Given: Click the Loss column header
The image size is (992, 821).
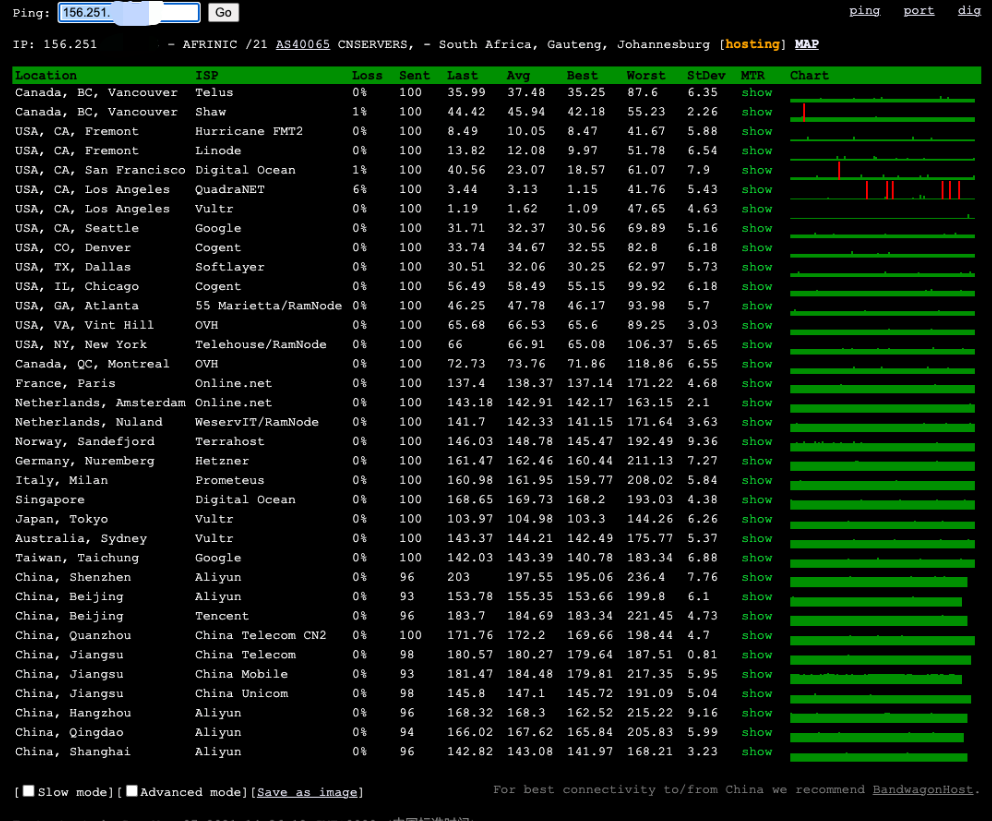Looking at the screenshot, I should click(x=367, y=75).
